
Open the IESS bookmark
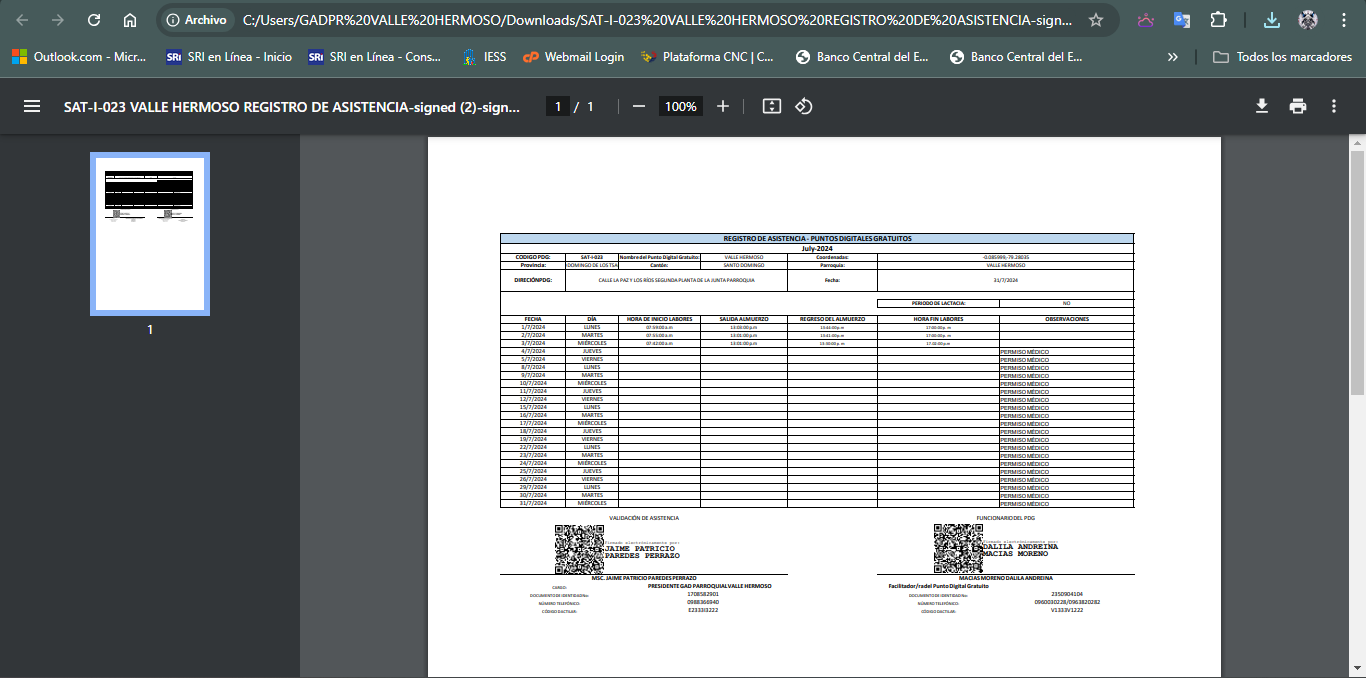tap(484, 57)
